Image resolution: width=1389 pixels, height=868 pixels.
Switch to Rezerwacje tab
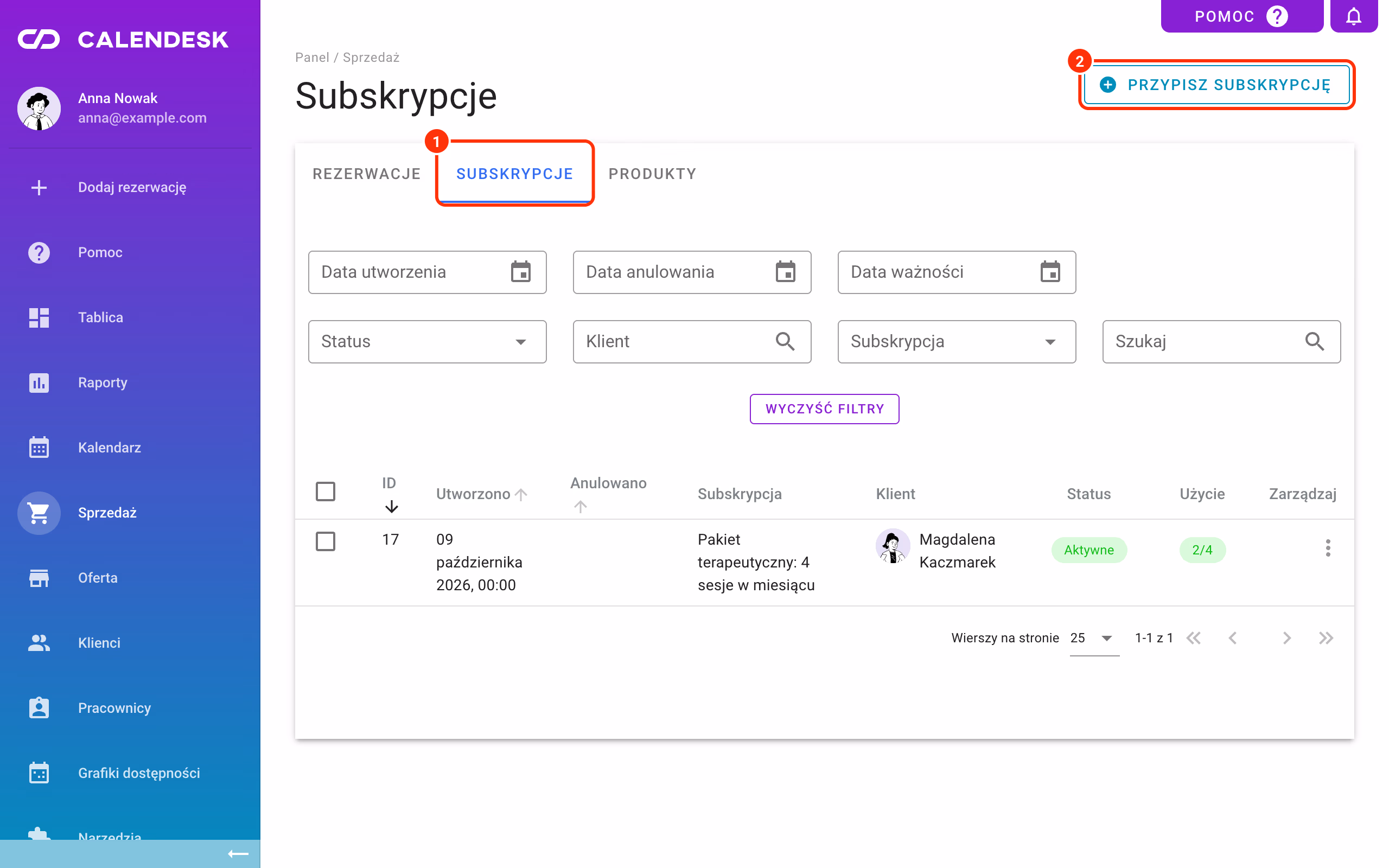[x=367, y=174]
